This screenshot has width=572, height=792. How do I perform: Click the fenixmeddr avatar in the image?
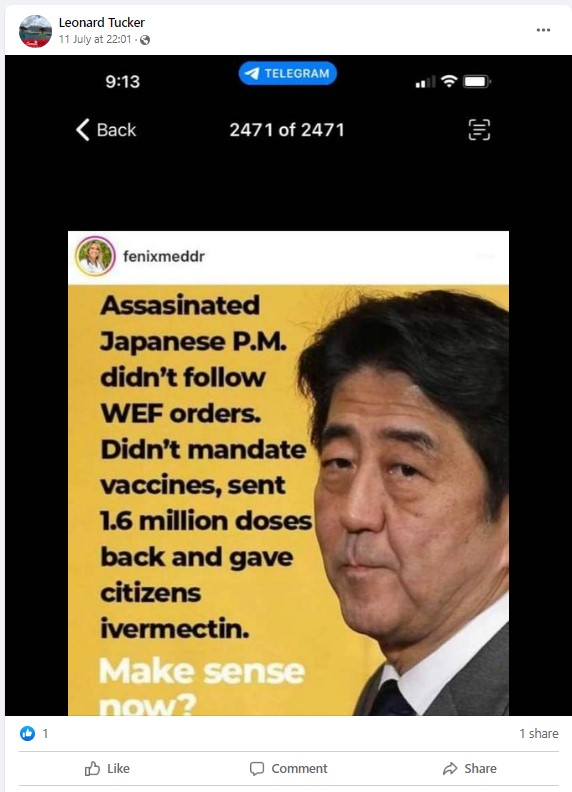pyautogui.click(x=95, y=256)
